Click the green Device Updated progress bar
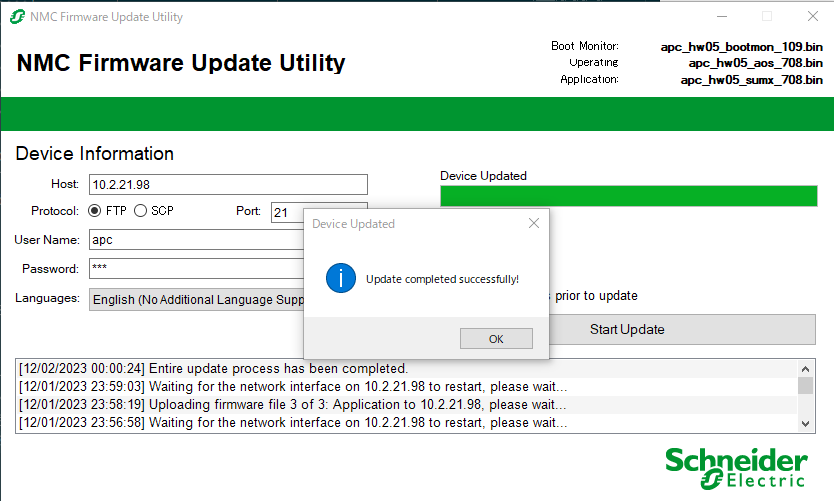This screenshot has width=834, height=501. click(629, 196)
